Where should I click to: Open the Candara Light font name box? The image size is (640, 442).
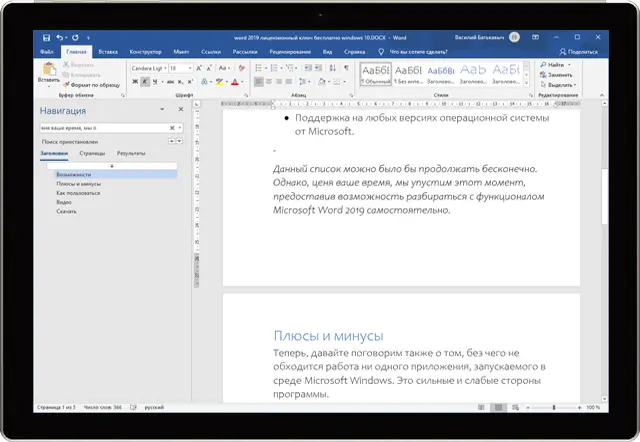point(149,68)
